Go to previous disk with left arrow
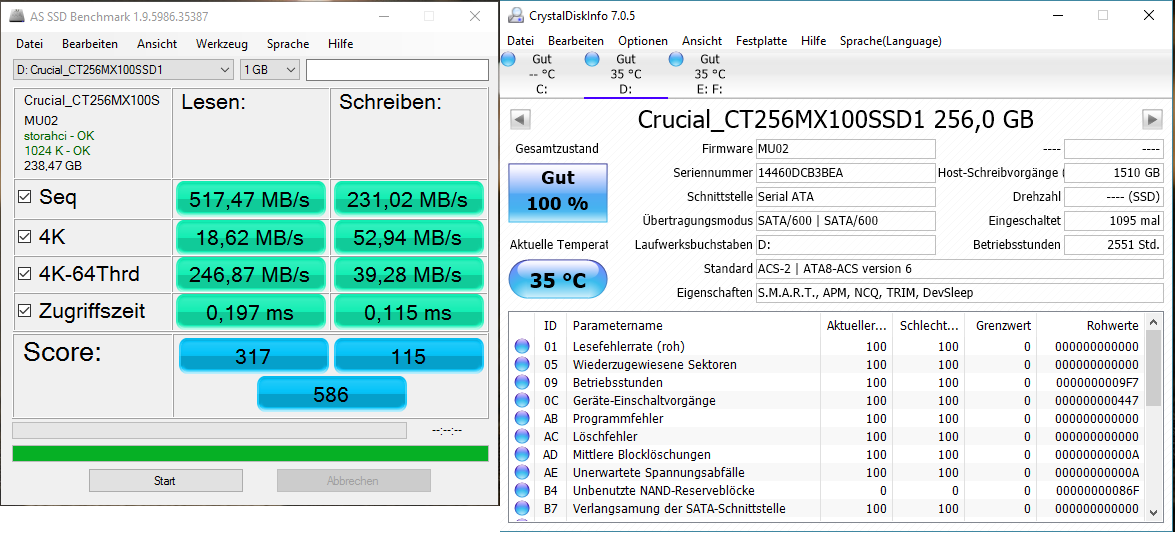The image size is (1175, 535). 521,118
